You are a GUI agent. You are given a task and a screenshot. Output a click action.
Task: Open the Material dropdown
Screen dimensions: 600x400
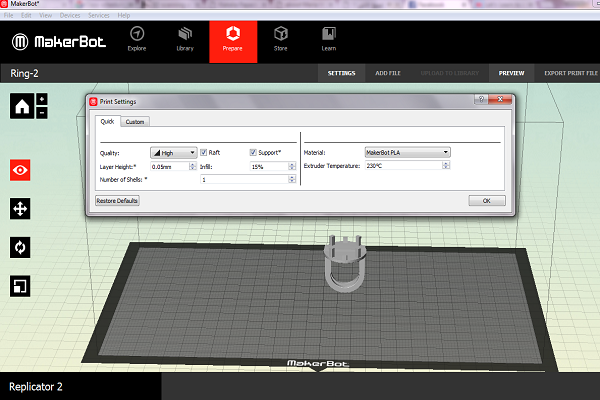tap(408, 152)
